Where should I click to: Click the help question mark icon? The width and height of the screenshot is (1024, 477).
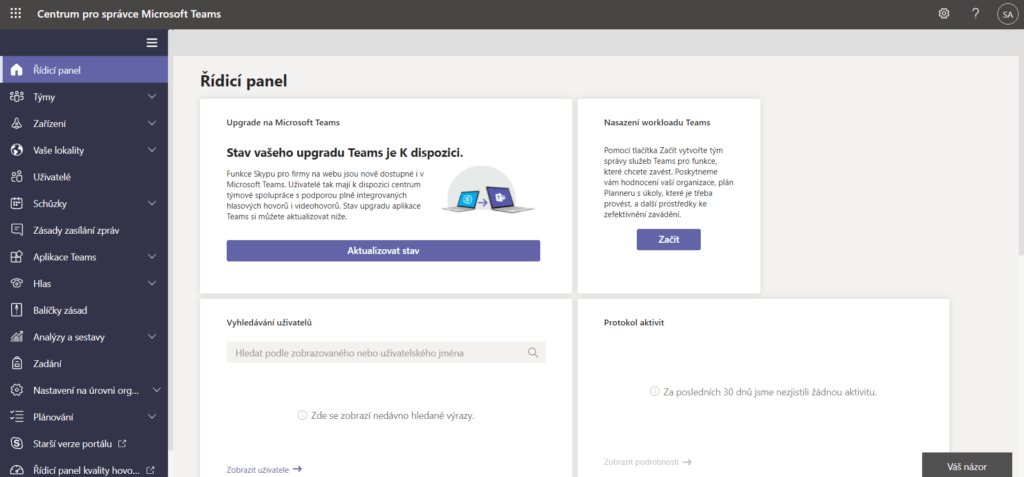coord(976,14)
